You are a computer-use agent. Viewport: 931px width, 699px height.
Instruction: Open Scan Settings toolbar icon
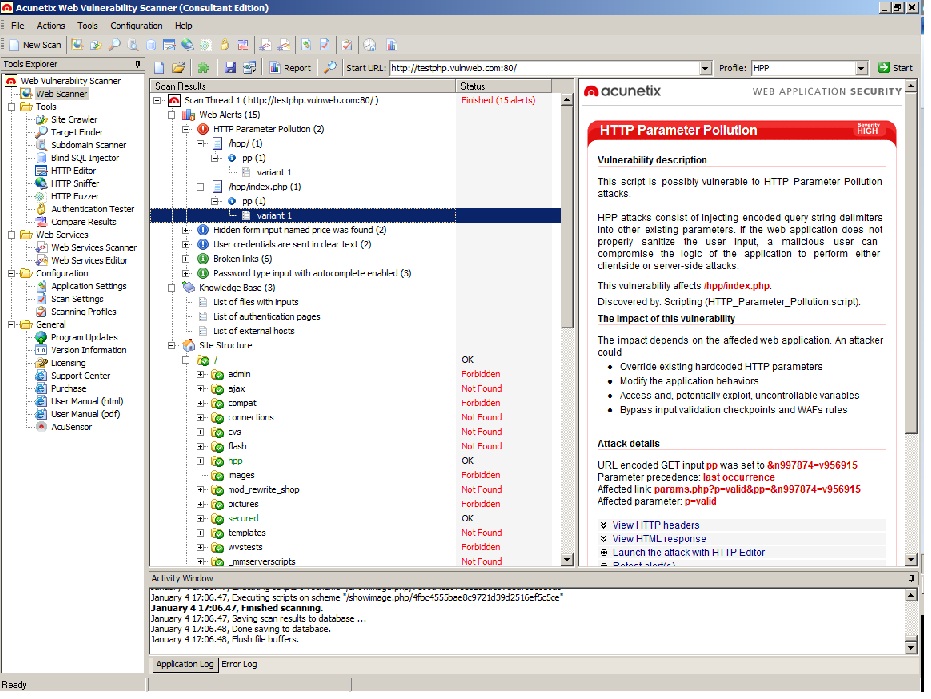point(325,45)
